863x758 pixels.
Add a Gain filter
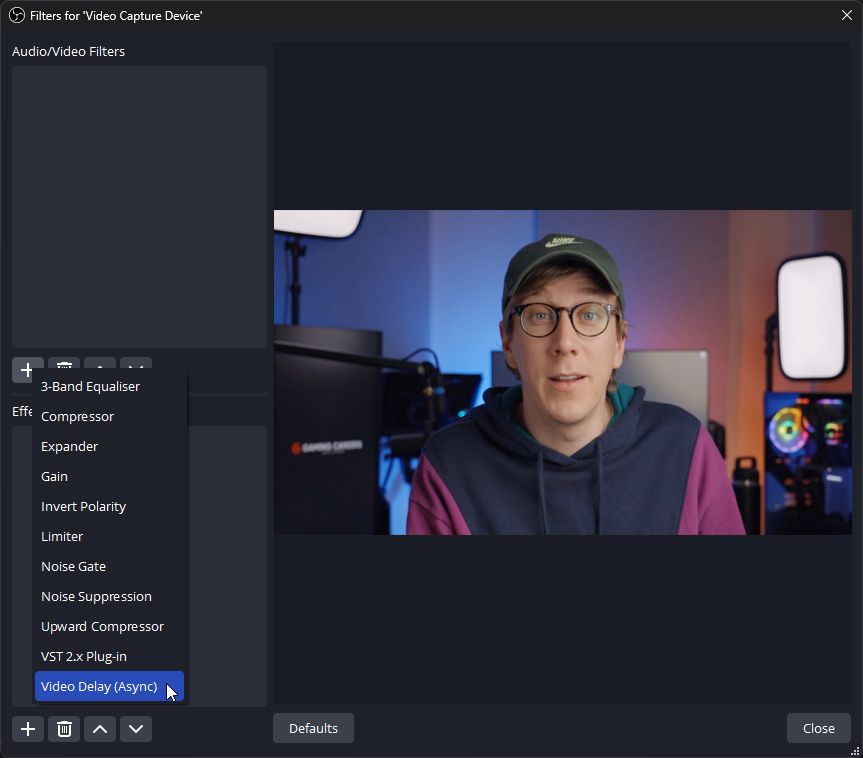click(x=54, y=476)
